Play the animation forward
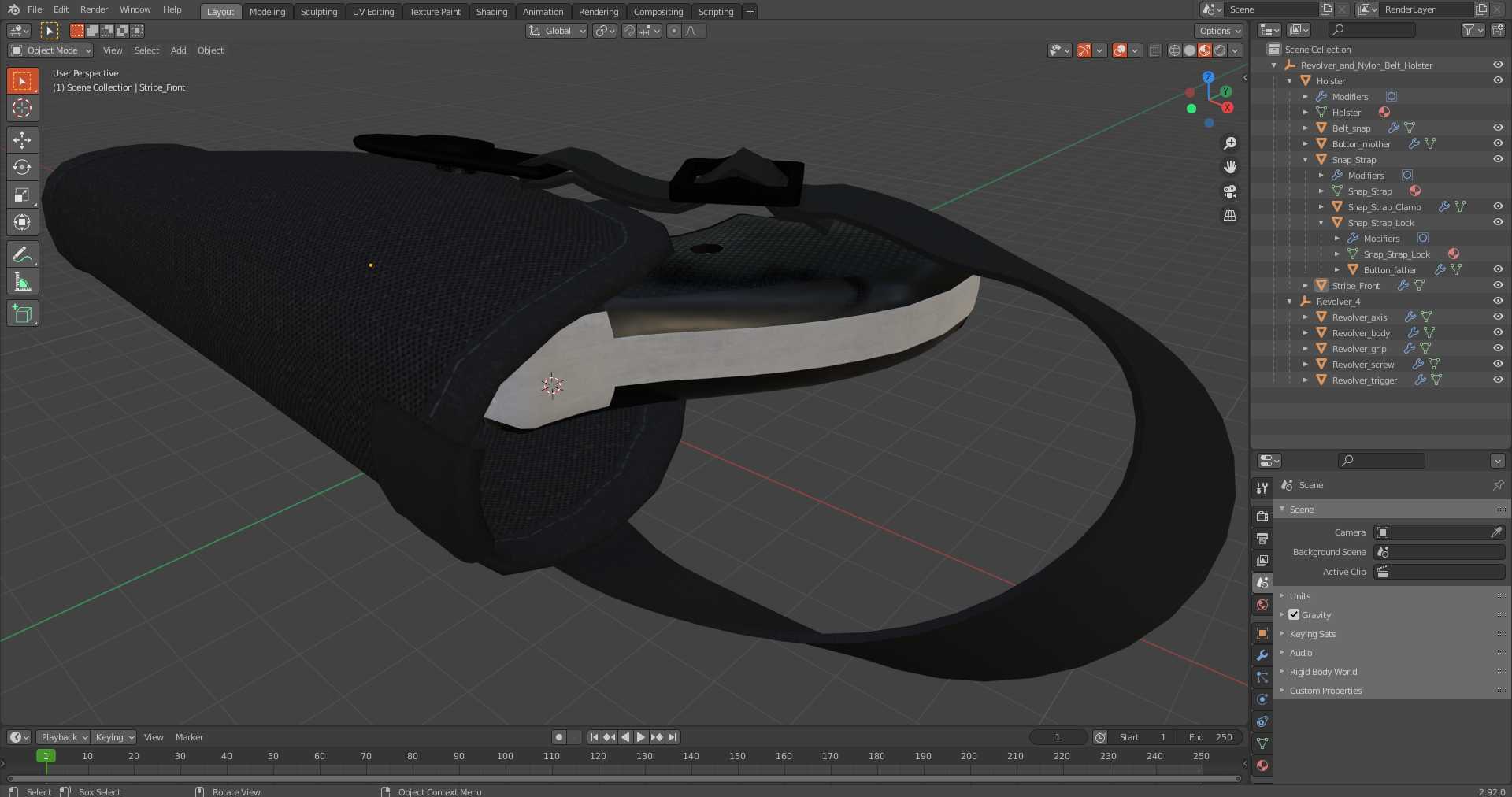The width and height of the screenshot is (1512, 797). tap(640, 737)
